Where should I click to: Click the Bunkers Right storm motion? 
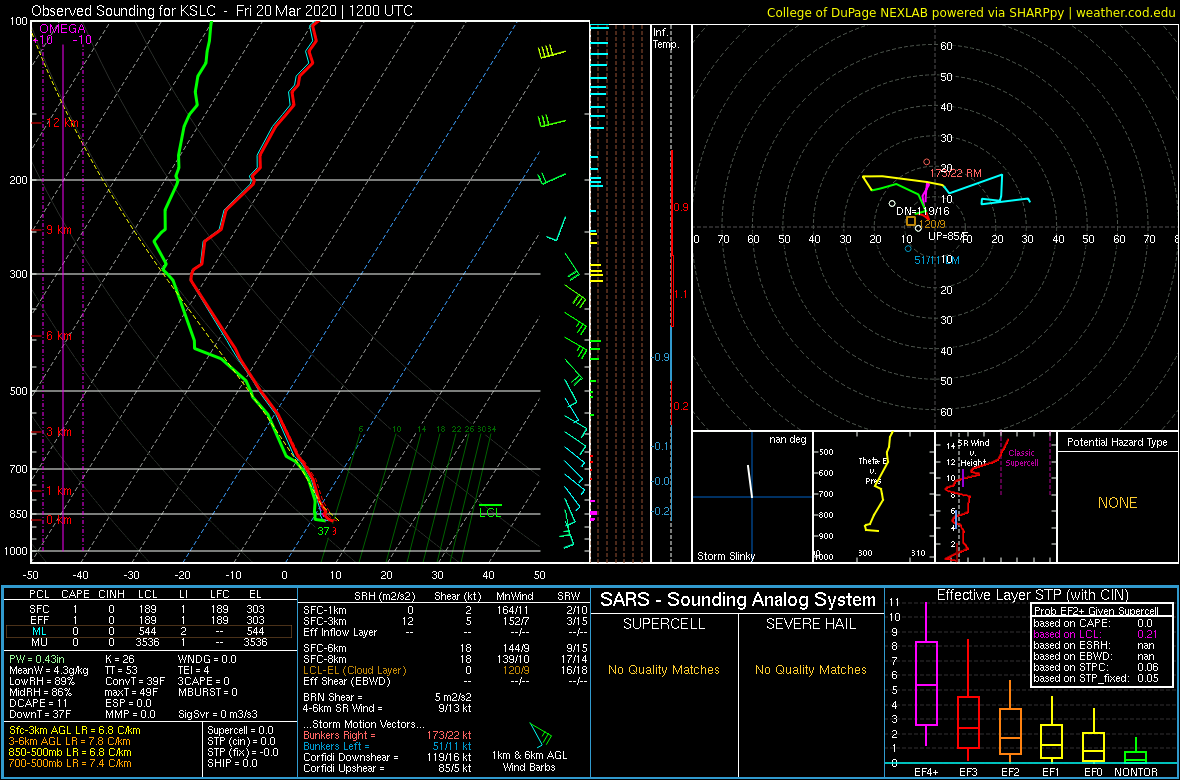[x=387, y=735]
